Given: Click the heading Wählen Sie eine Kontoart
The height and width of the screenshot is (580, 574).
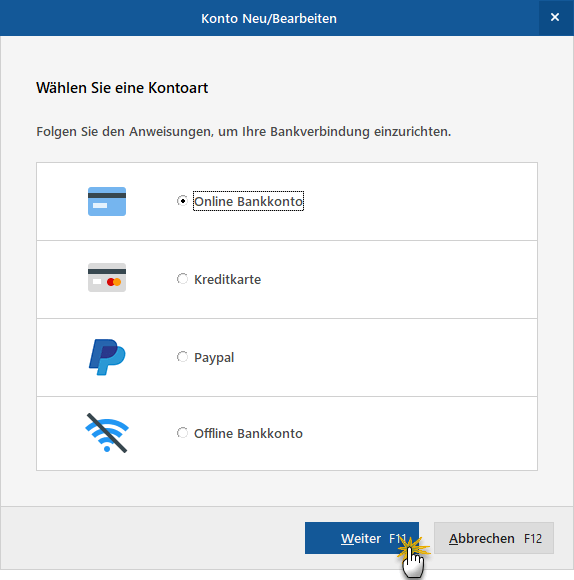Looking at the screenshot, I should coord(122,88).
